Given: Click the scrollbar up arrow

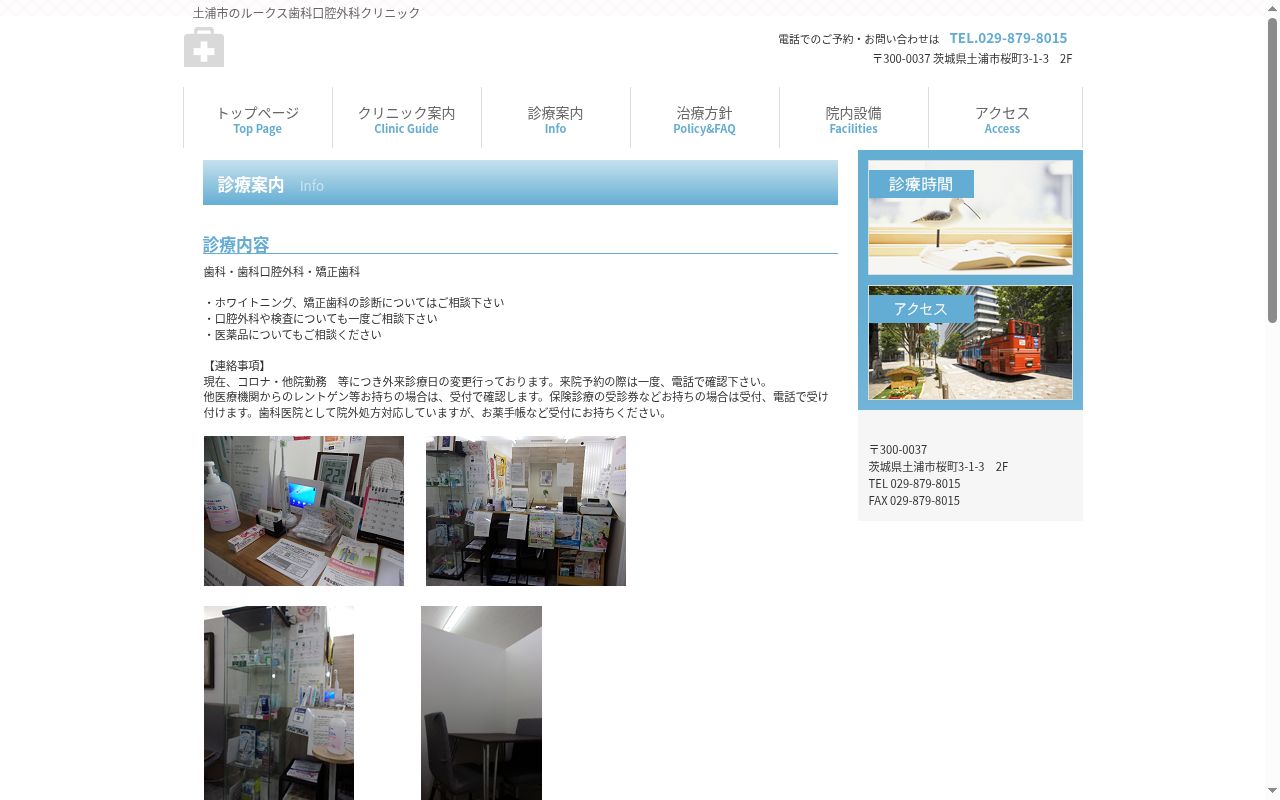Looking at the screenshot, I should [x=1272, y=8].
